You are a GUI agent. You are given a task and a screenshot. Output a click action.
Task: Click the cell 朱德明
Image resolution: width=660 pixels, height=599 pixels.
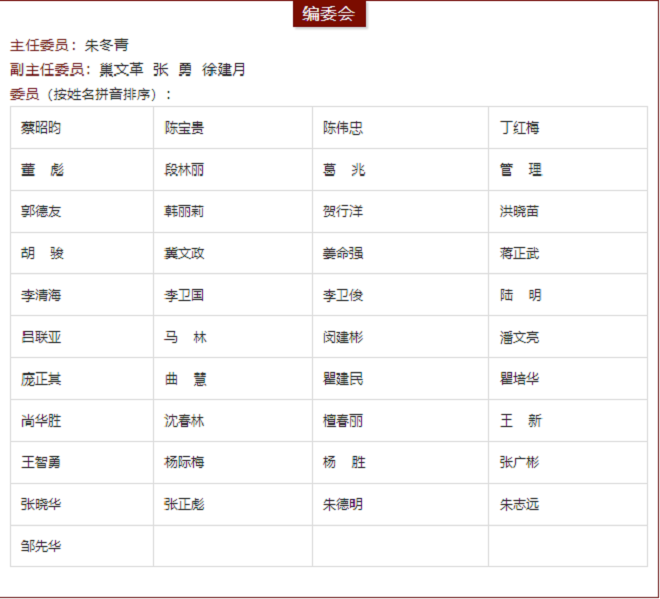pos(400,504)
